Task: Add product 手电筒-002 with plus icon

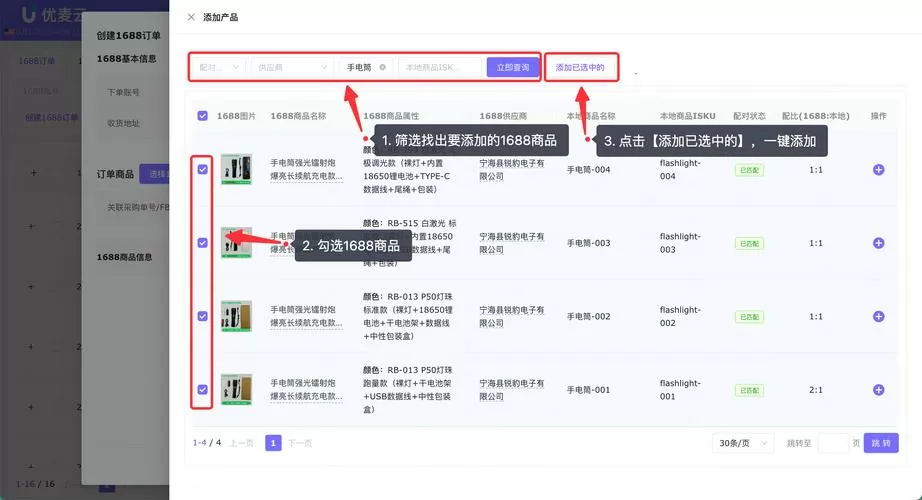Action: (x=878, y=316)
